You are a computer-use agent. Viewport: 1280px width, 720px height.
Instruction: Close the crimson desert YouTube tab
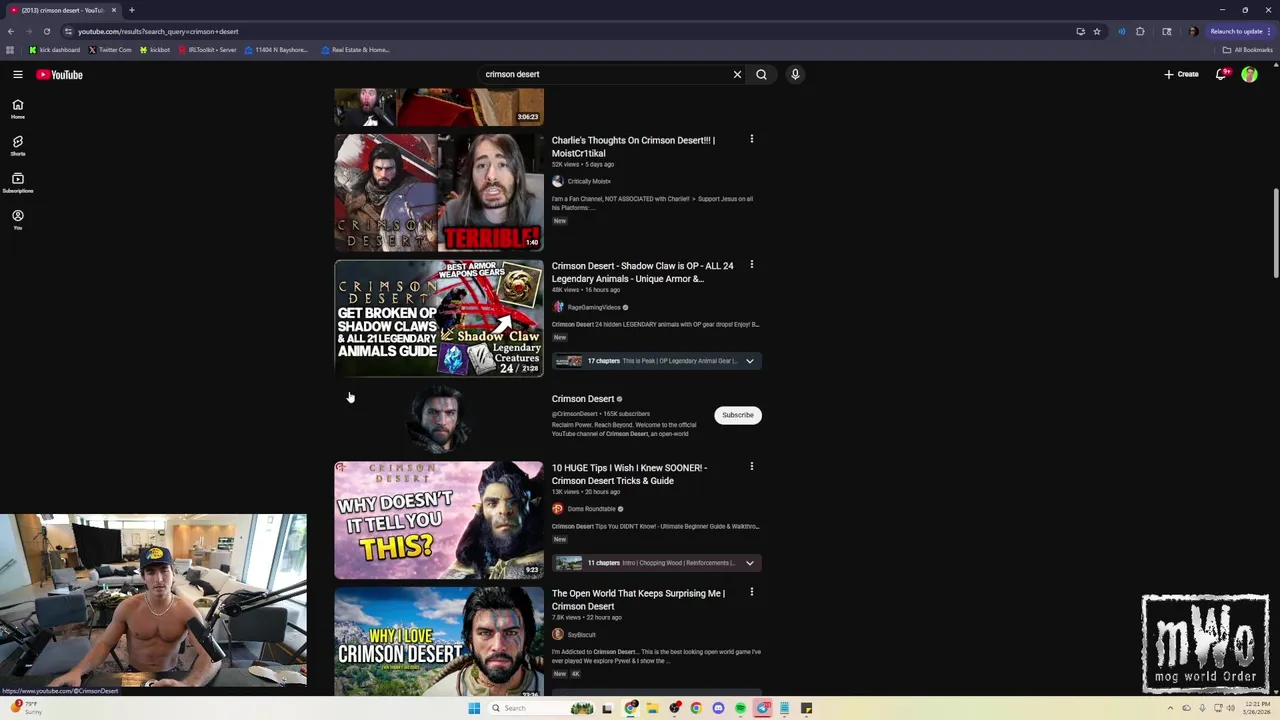coord(114,10)
